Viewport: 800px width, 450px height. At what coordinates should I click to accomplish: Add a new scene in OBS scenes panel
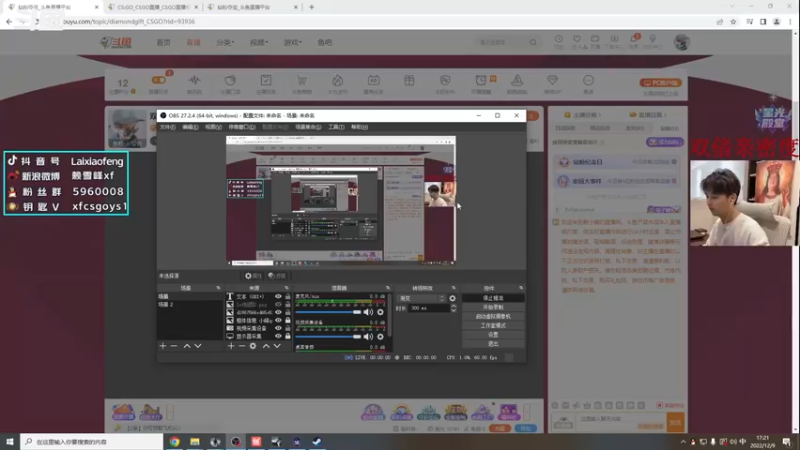tap(163, 346)
